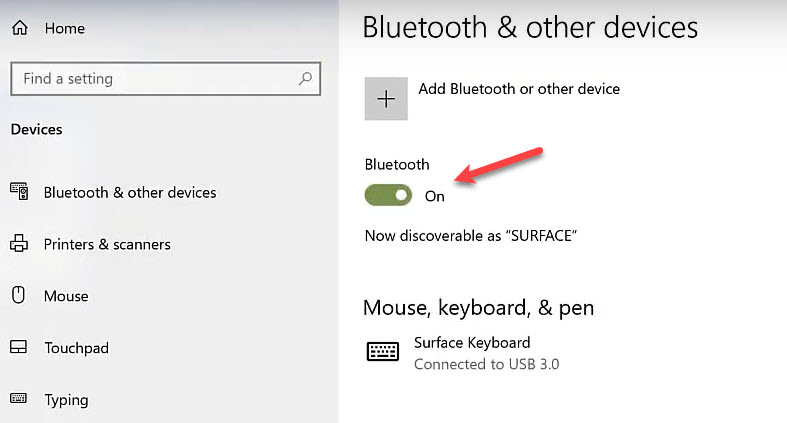Click the Home house icon
787x423 pixels.
(x=20, y=28)
